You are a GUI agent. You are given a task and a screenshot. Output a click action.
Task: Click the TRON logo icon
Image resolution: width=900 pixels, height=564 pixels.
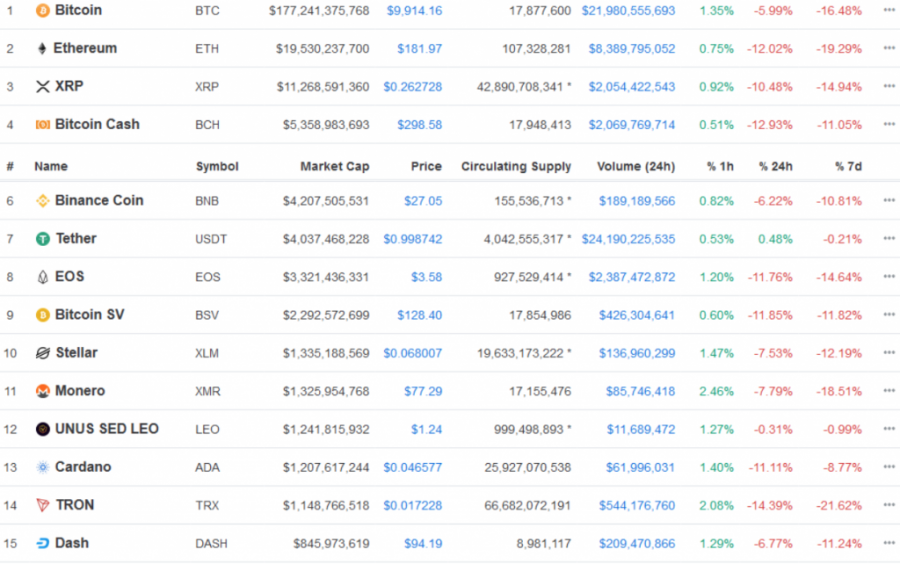pos(42,505)
